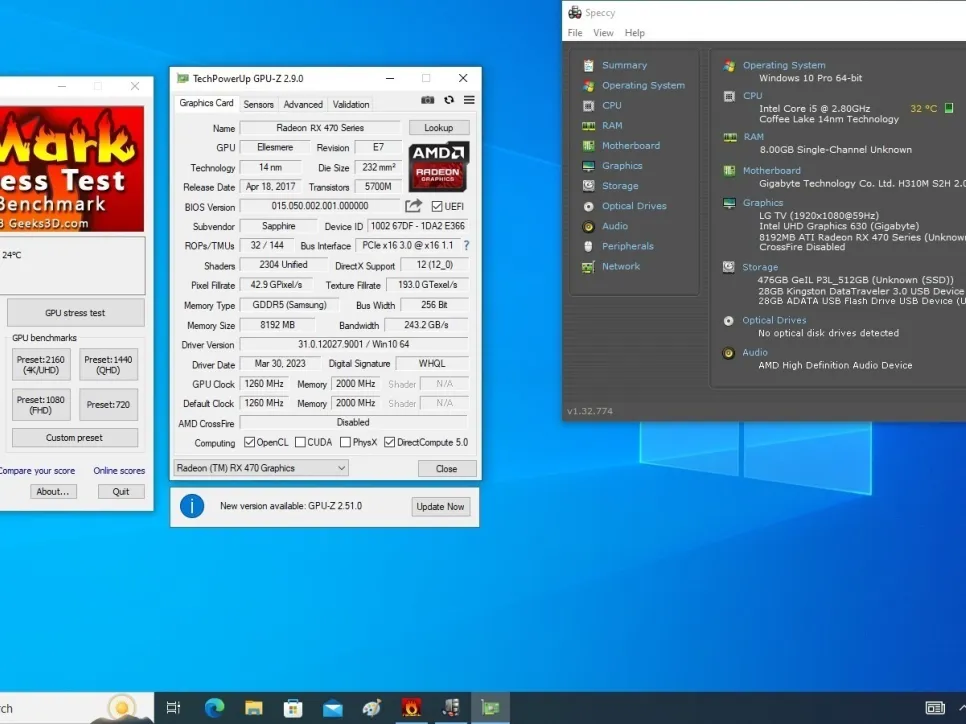Click the AMD Radeon Graphics logo
The width and height of the screenshot is (966, 724).
[439, 167]
